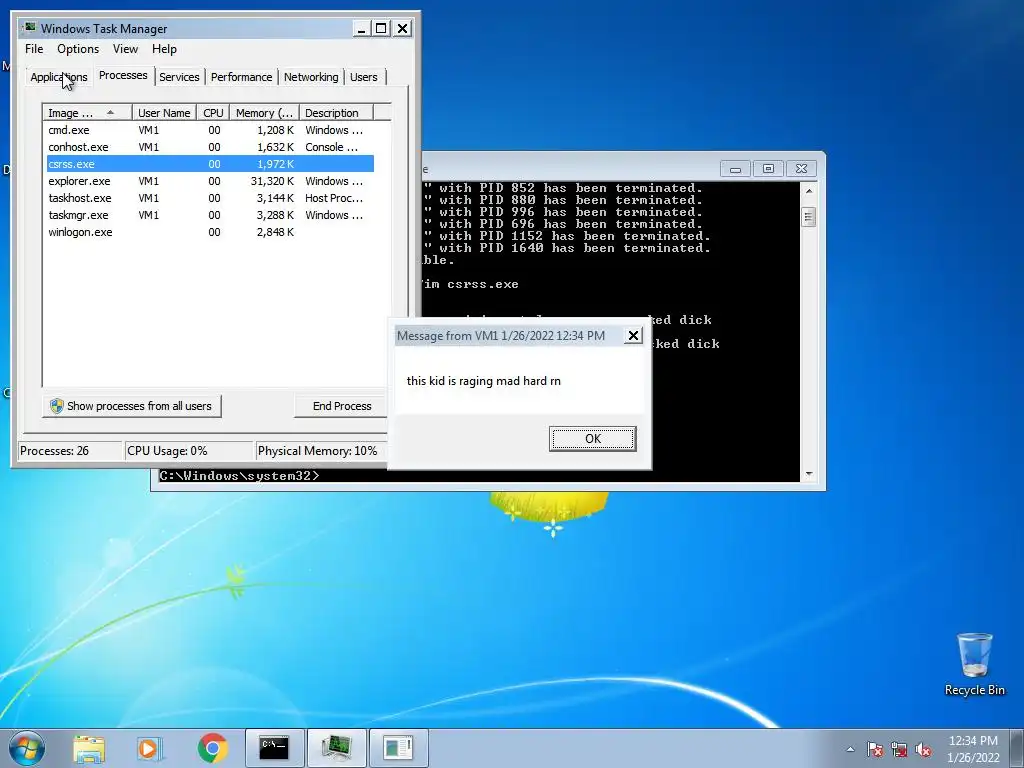Screen dimensions: 1024x768
Task: Open the View menu in Task Manager
Action: coord(125,49)
